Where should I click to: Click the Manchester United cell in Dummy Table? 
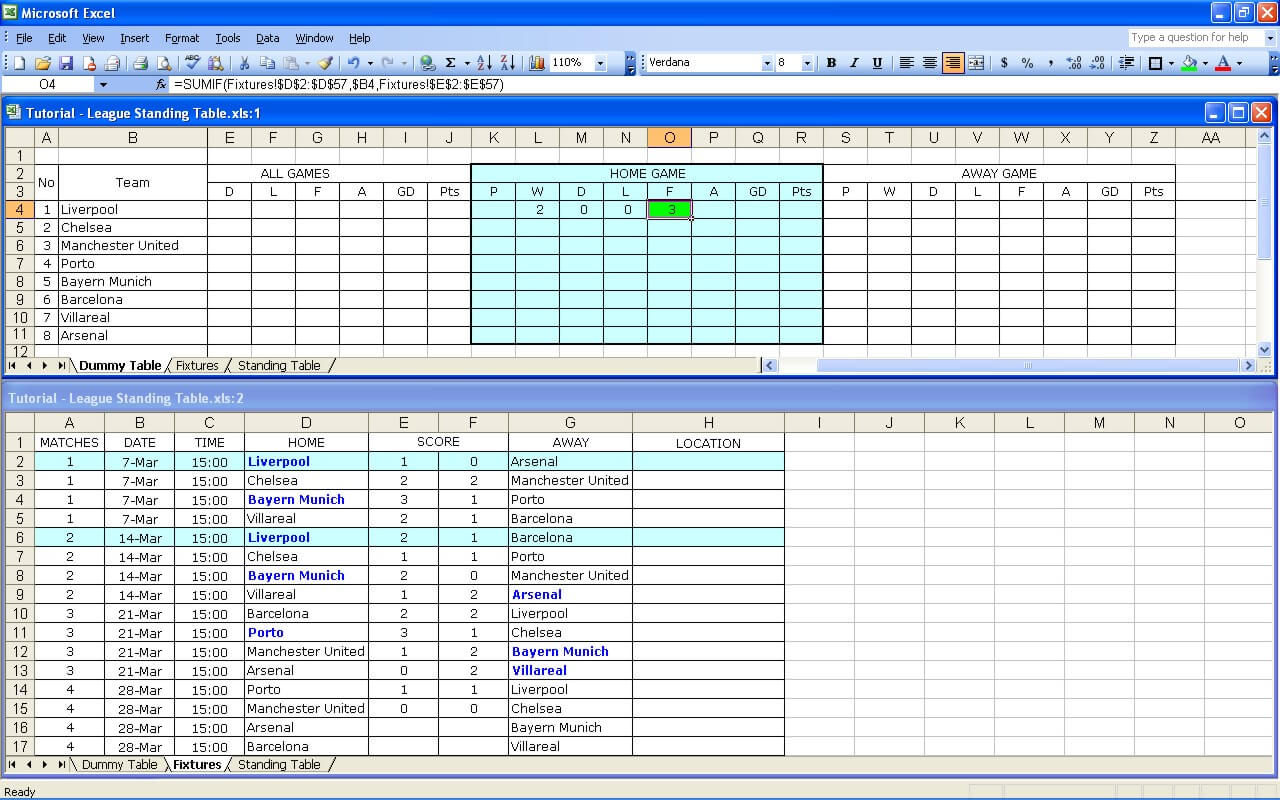133,246
